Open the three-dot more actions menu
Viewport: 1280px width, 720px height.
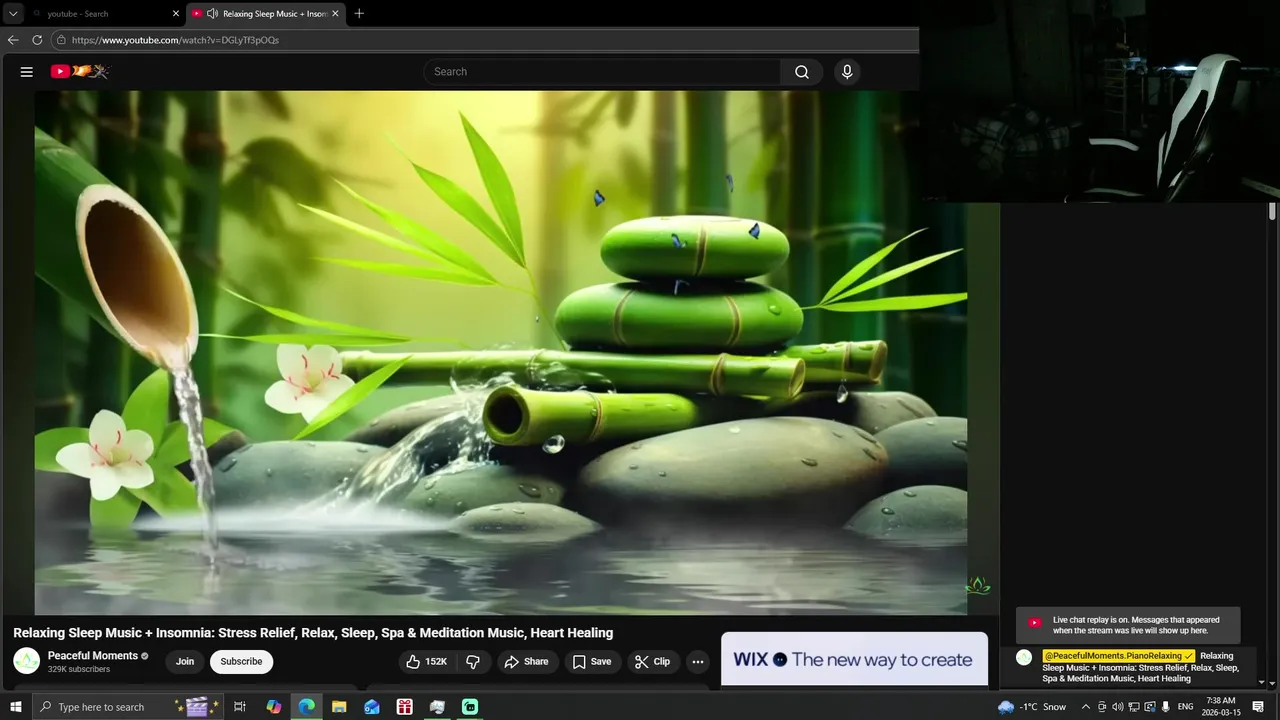tap(698, 662)
